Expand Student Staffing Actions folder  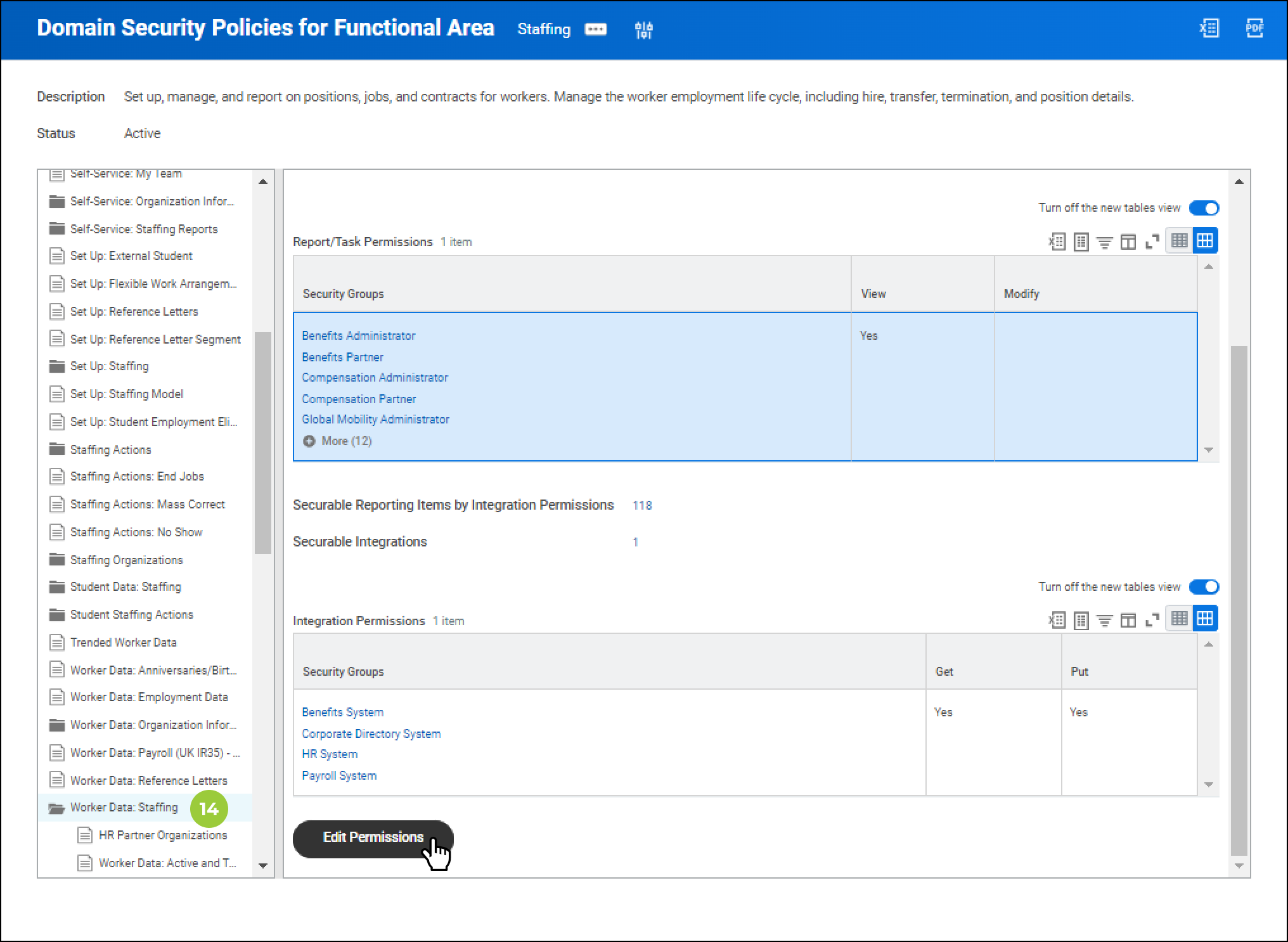pos(56,614)
